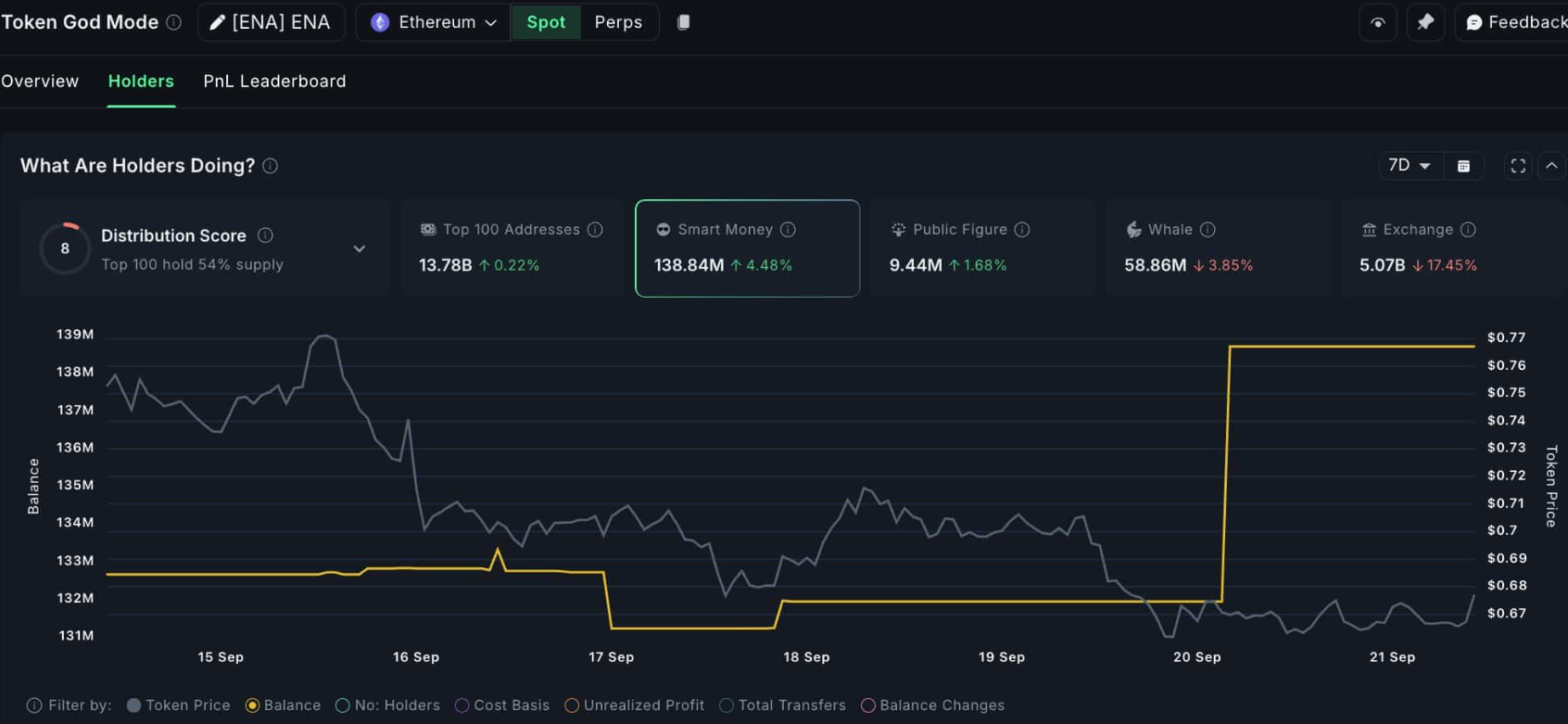Select the Exchange card 5.07B
The image size is (1568, 724).
[1454, 248]
